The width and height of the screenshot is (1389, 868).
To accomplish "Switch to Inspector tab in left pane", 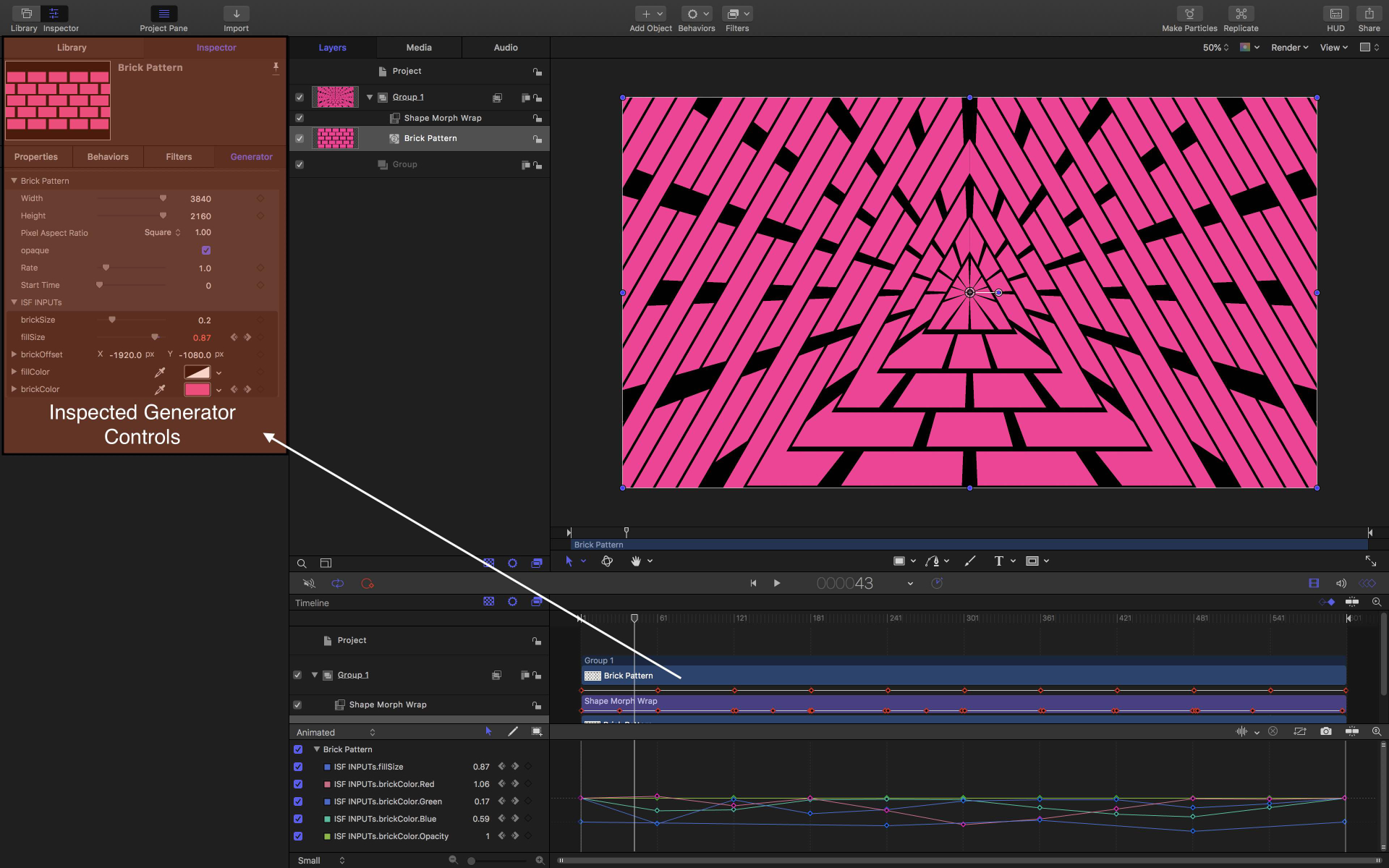I will pyautogui.click(x=216, y=48).
